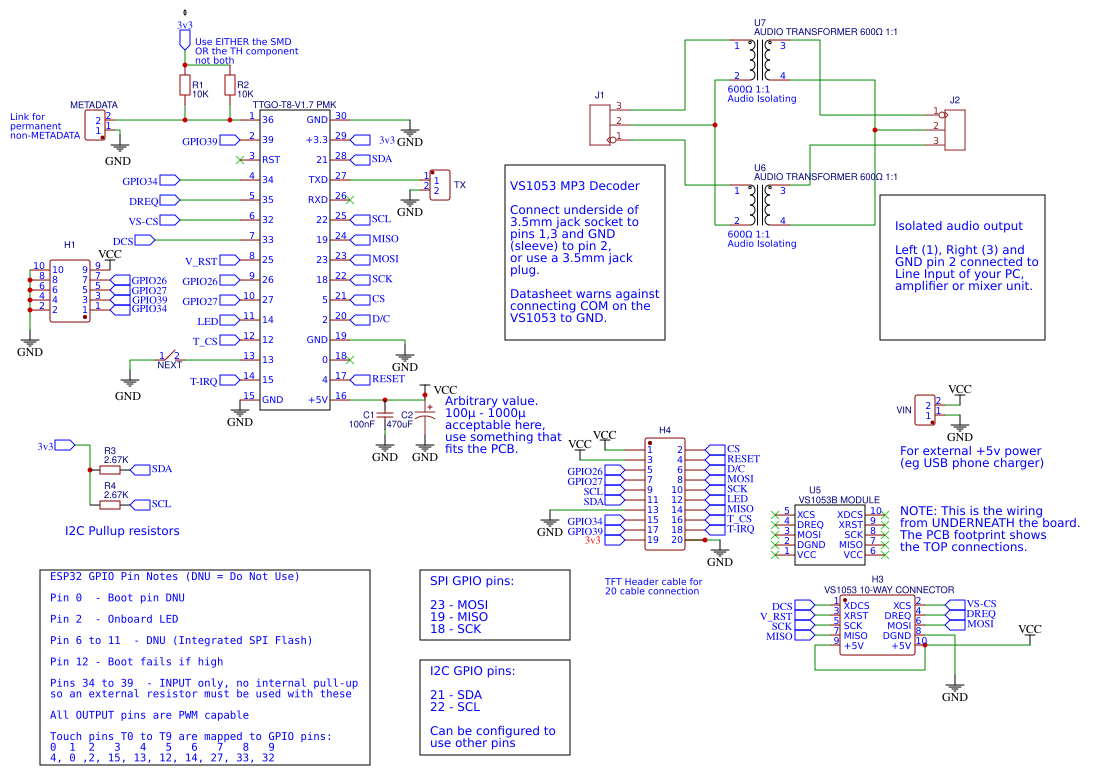
Task: Select the MISO label on TTGO pin 24
Action: [375, 239]
